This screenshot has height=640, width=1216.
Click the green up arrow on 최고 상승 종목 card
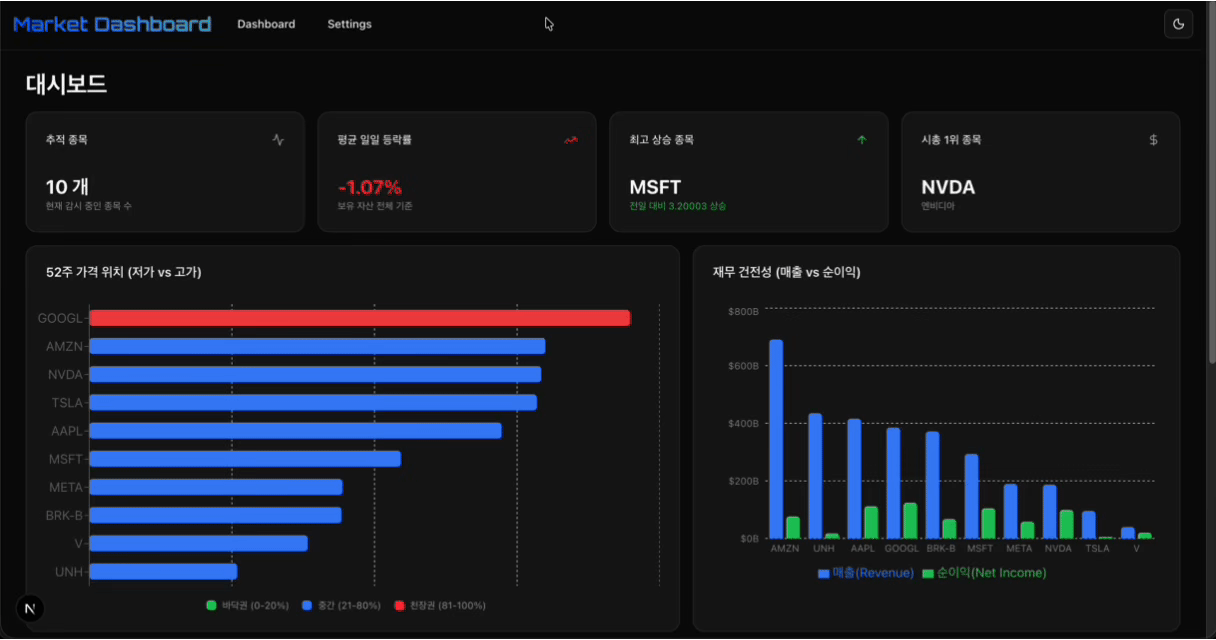coord(862,140)
